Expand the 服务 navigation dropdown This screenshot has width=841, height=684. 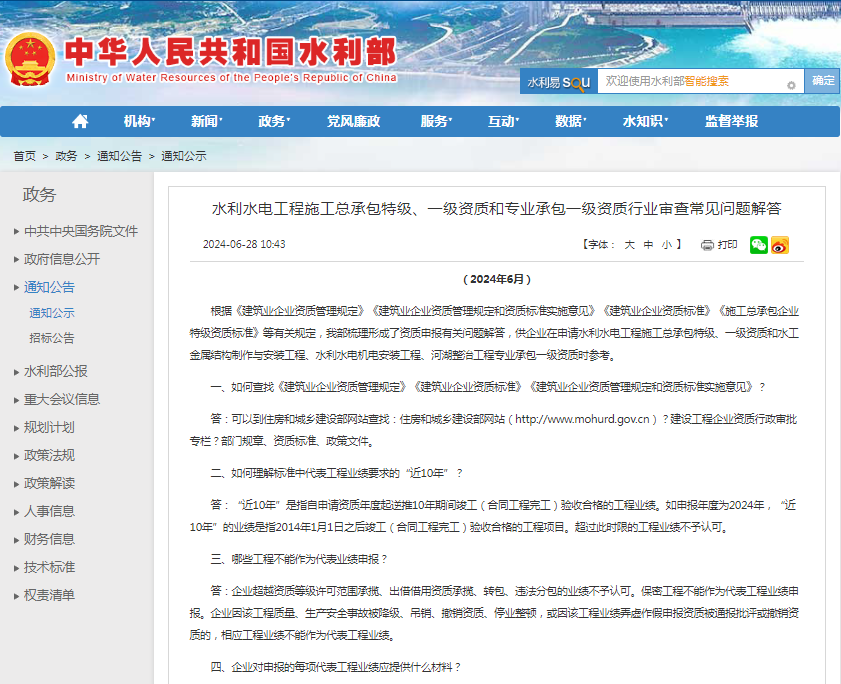click(x=434, y=120)
